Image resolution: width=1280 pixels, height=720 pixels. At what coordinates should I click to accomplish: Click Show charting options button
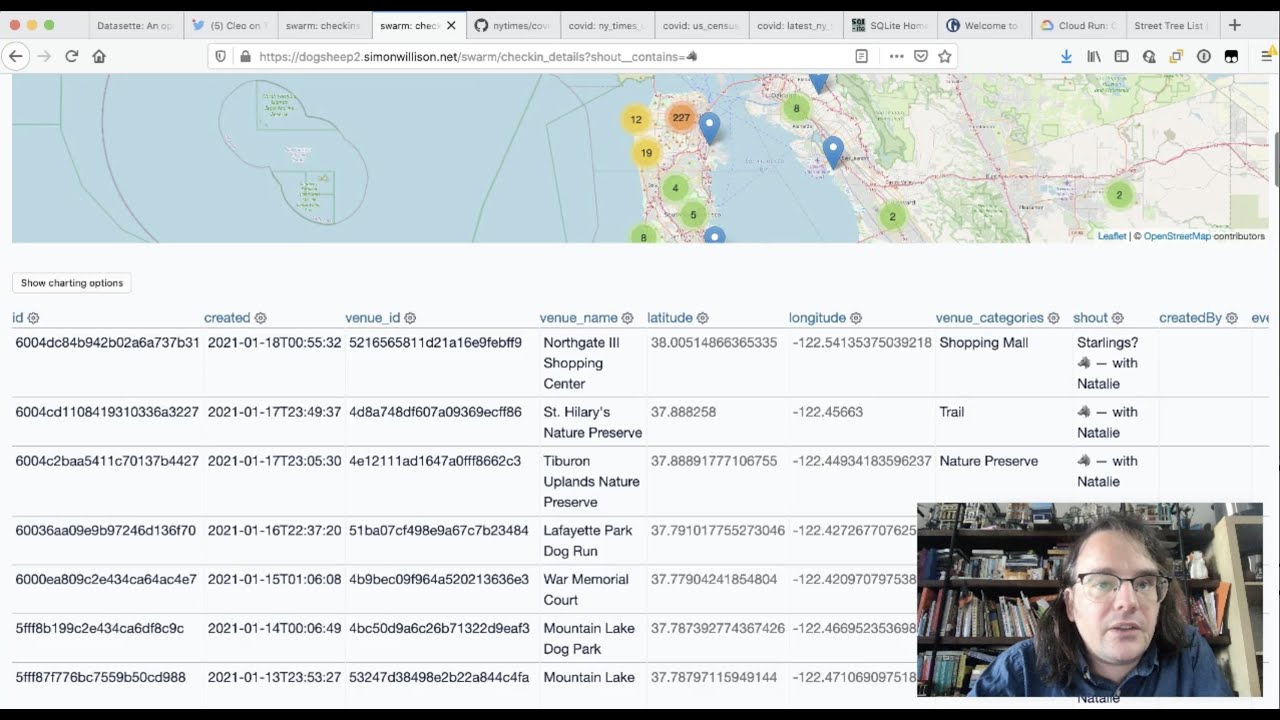(x=72, y=283)
